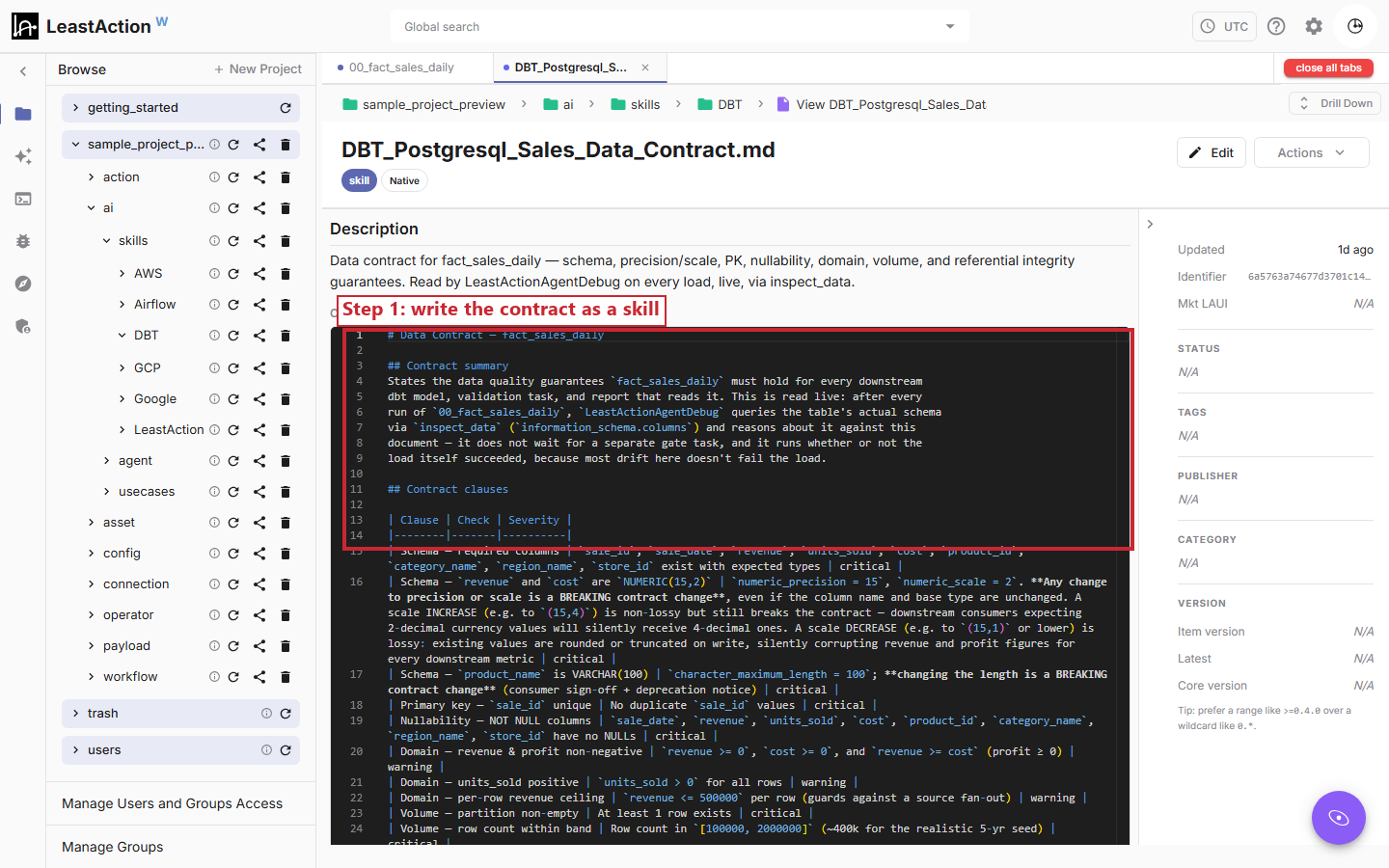Close the DBT_Postgresql_S... tab

645,68
